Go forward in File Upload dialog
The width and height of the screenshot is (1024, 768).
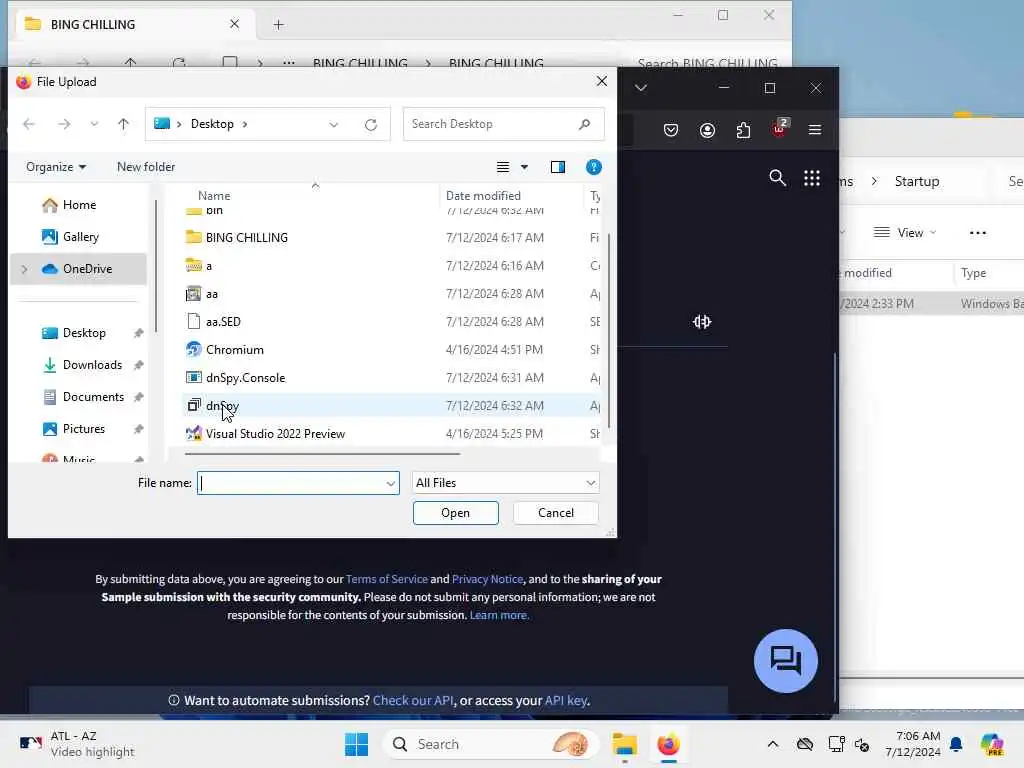pyautogui.click(x=64, y=124)
